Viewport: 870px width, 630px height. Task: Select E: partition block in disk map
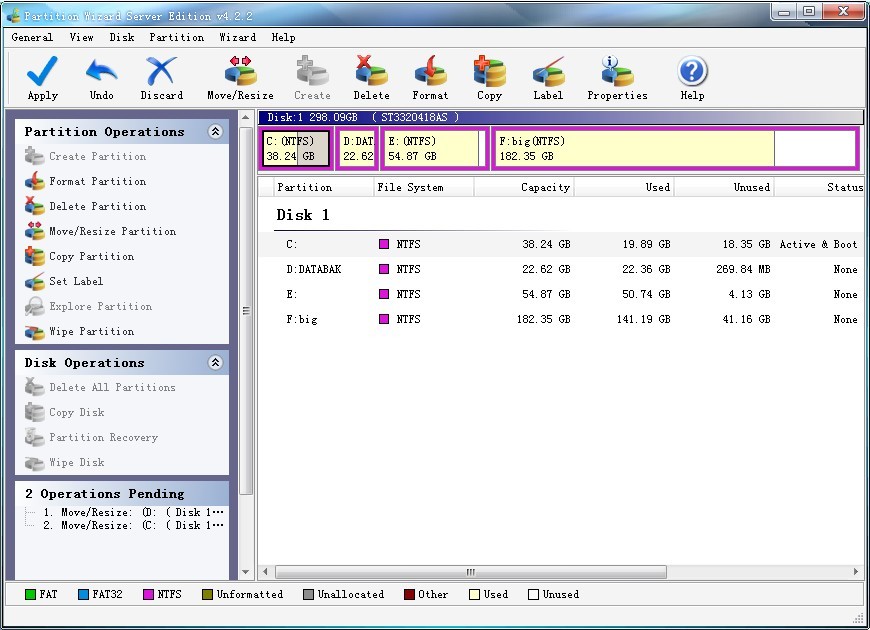pos(435,148)
